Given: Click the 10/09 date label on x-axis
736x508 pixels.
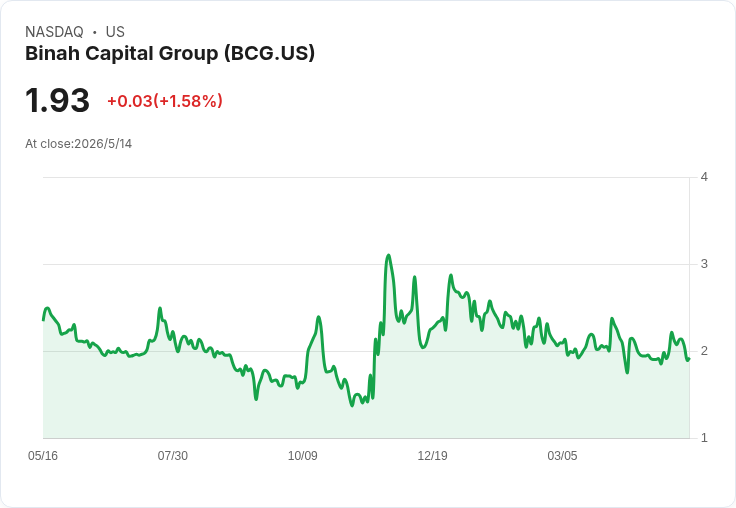Looking at the screenshot, I should coord(302,455).
